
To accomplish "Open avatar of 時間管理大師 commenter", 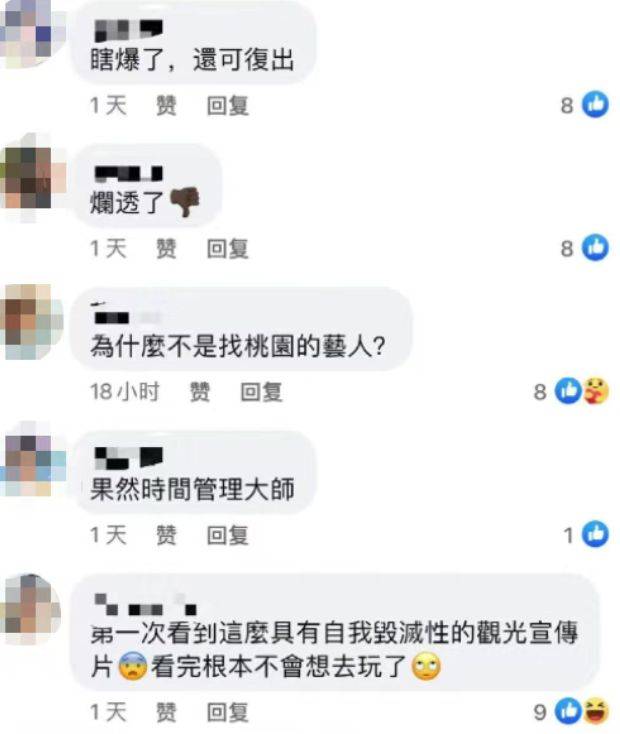I will tap(32, 460).
